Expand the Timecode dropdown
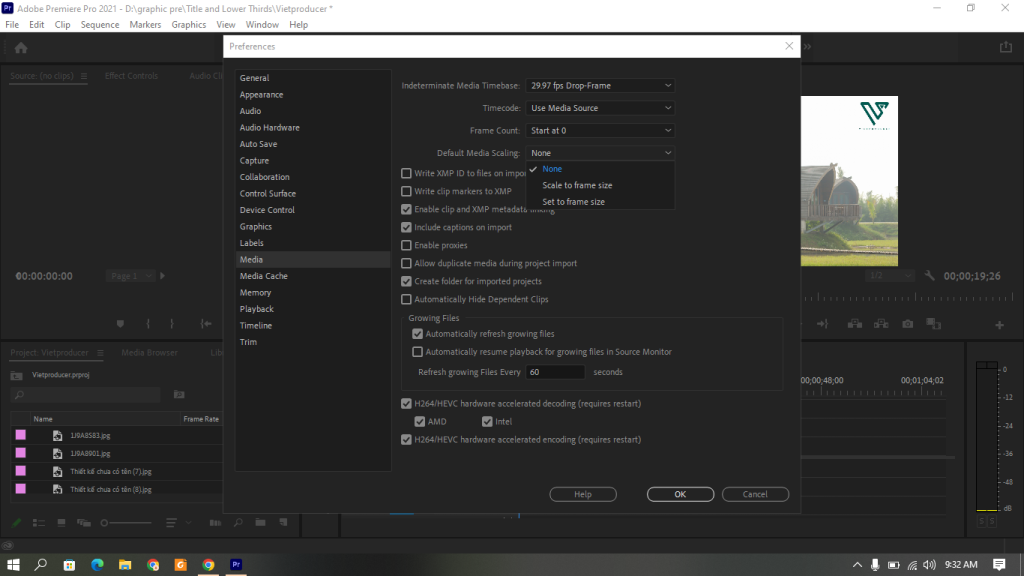 (x=600, y=108)
